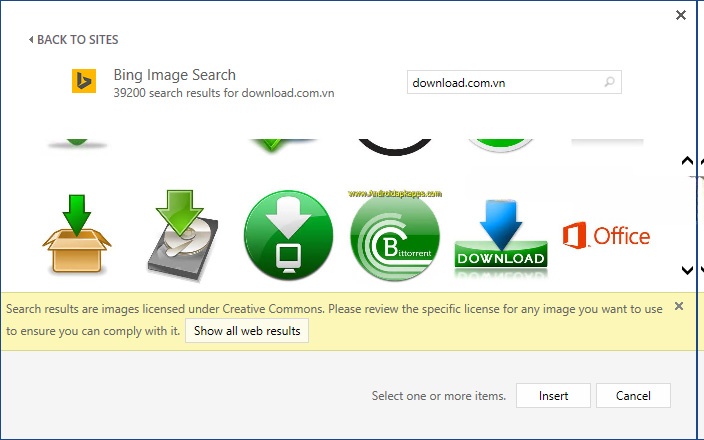The image size is (704, 440).
Task: Click the Insert button
Action: [x=553, y=396]
